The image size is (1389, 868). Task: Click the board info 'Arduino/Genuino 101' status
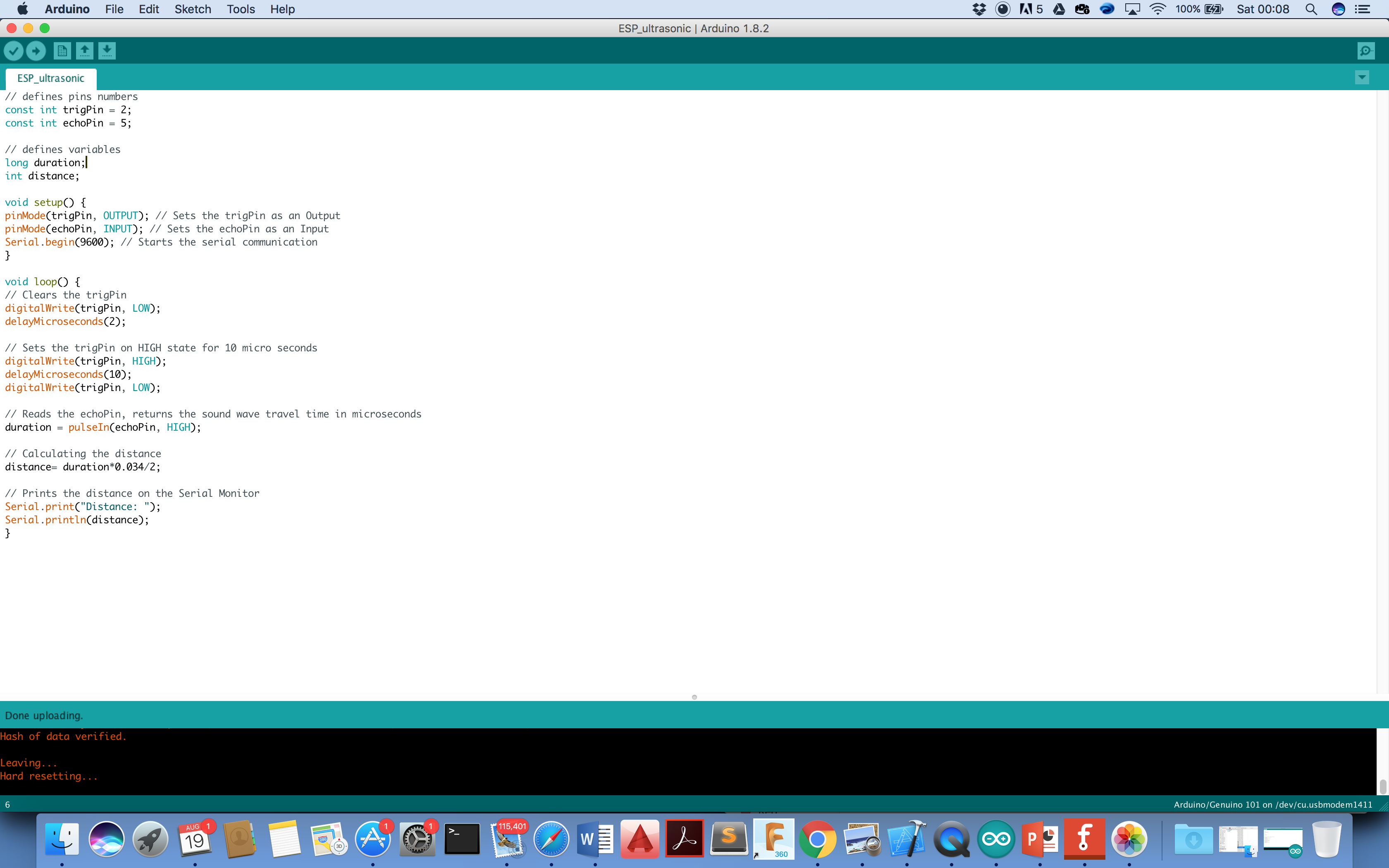(x=1272, y=804)
